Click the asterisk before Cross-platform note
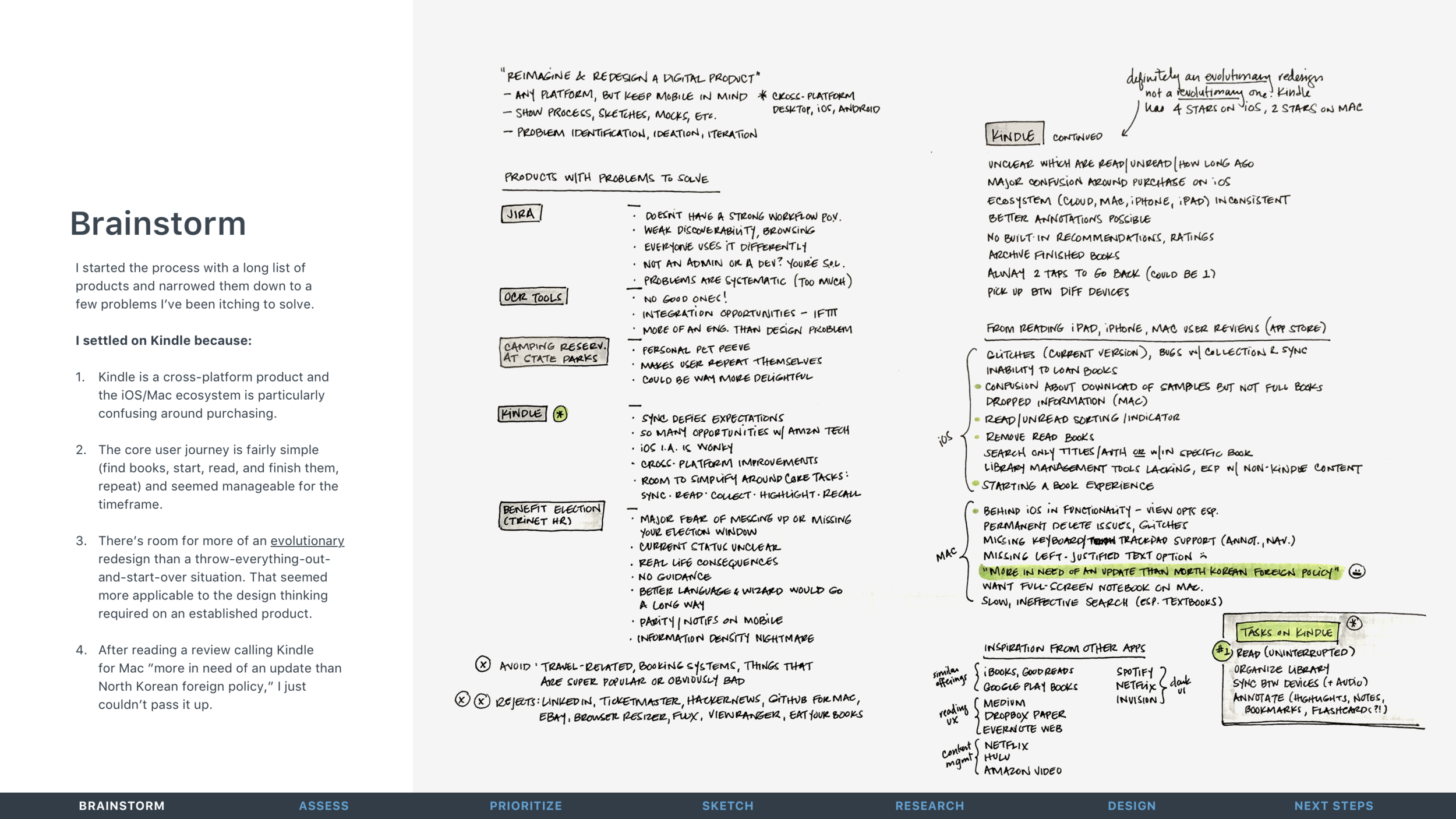This screenshot has width=1456, height=819. pyautogui.click(x=762, y=96)
